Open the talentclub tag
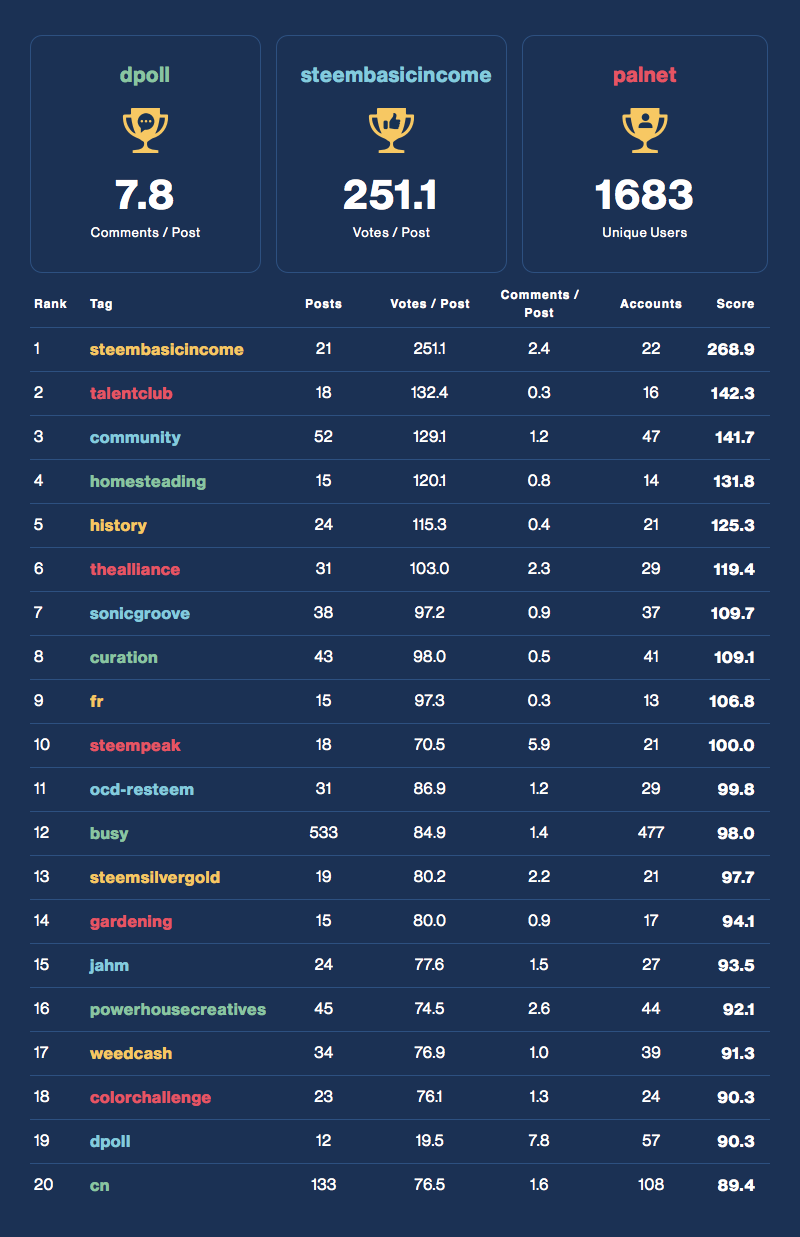This screenshot has width=800, height=1237. click(x=131, y=393)
